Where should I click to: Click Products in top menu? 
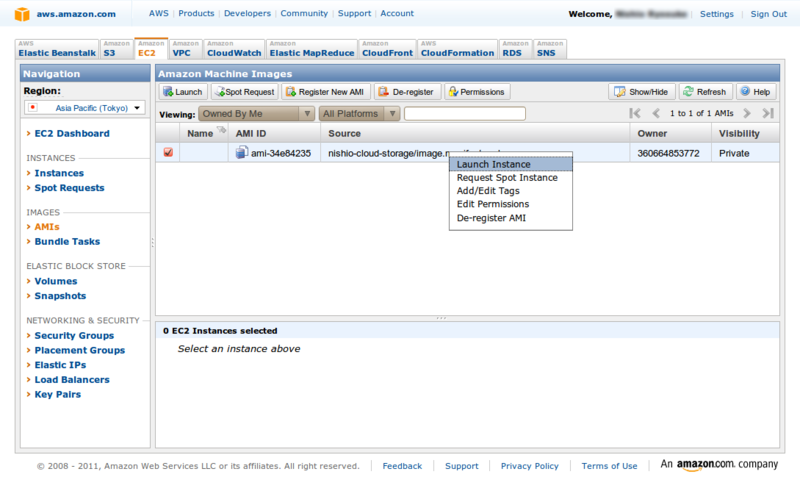[x=196, y=13]
